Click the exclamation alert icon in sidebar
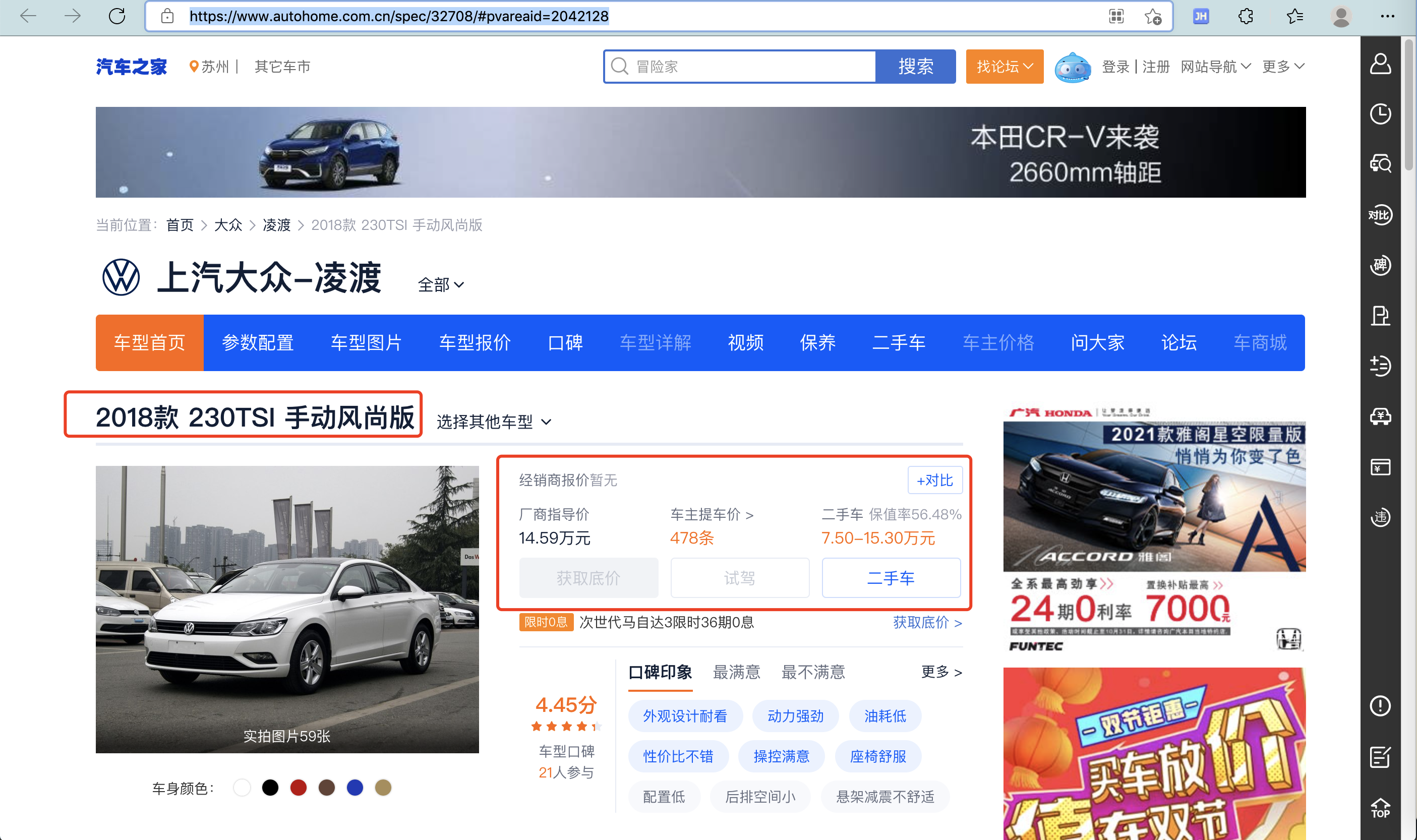Viewport: 1417px width, 840px height. (1380, 706)
